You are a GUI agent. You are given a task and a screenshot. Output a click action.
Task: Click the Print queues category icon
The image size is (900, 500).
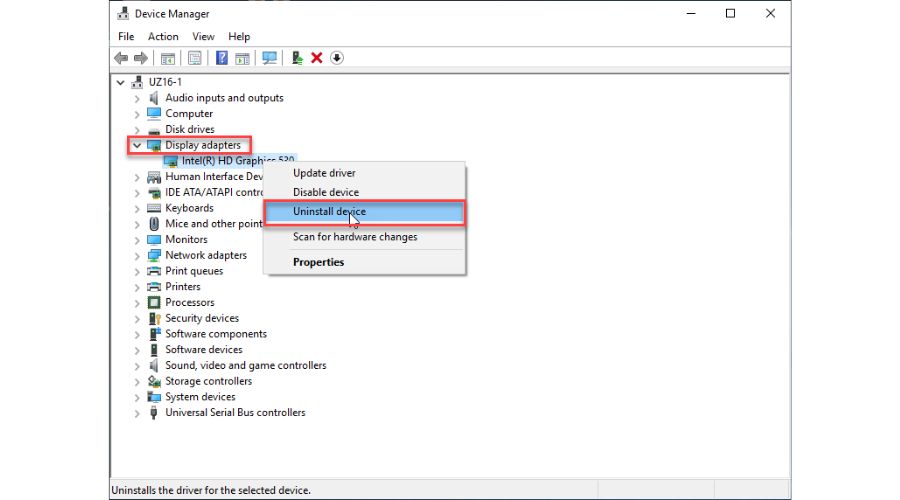(x=154, y=271)
